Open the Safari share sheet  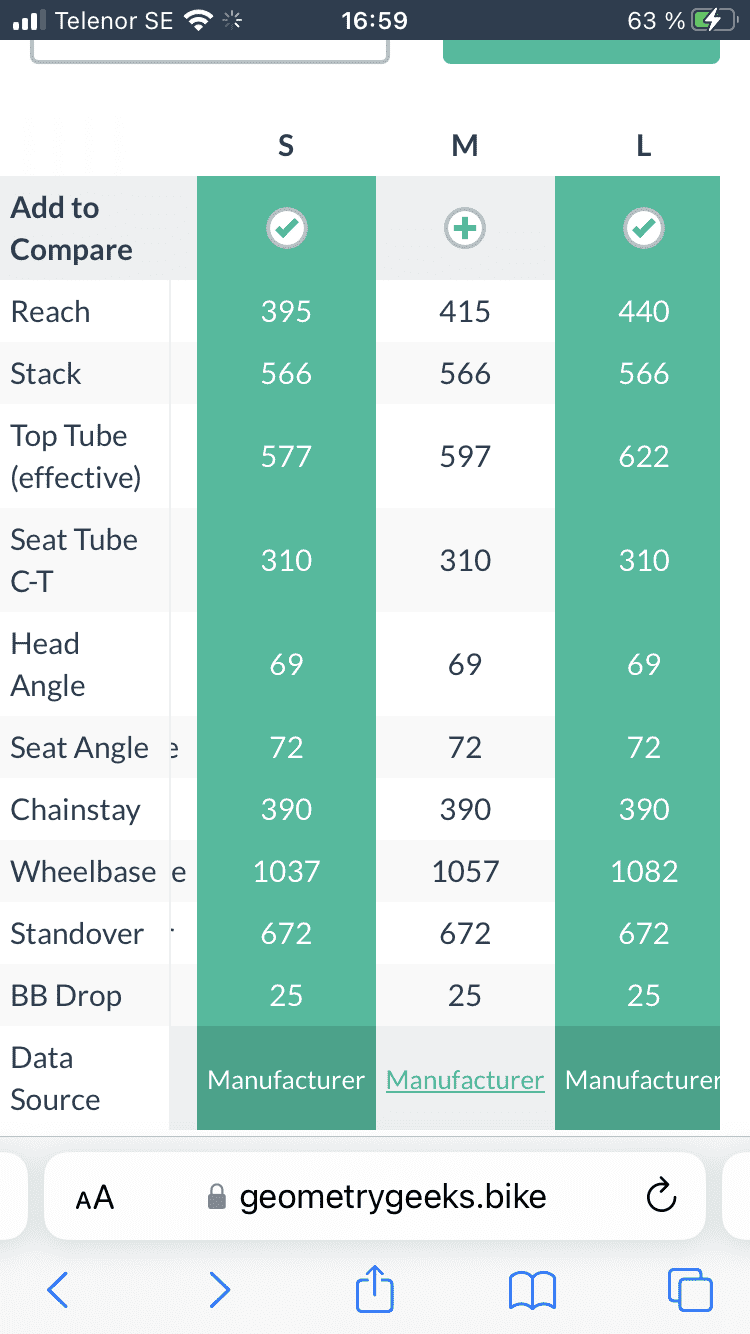375,1288
